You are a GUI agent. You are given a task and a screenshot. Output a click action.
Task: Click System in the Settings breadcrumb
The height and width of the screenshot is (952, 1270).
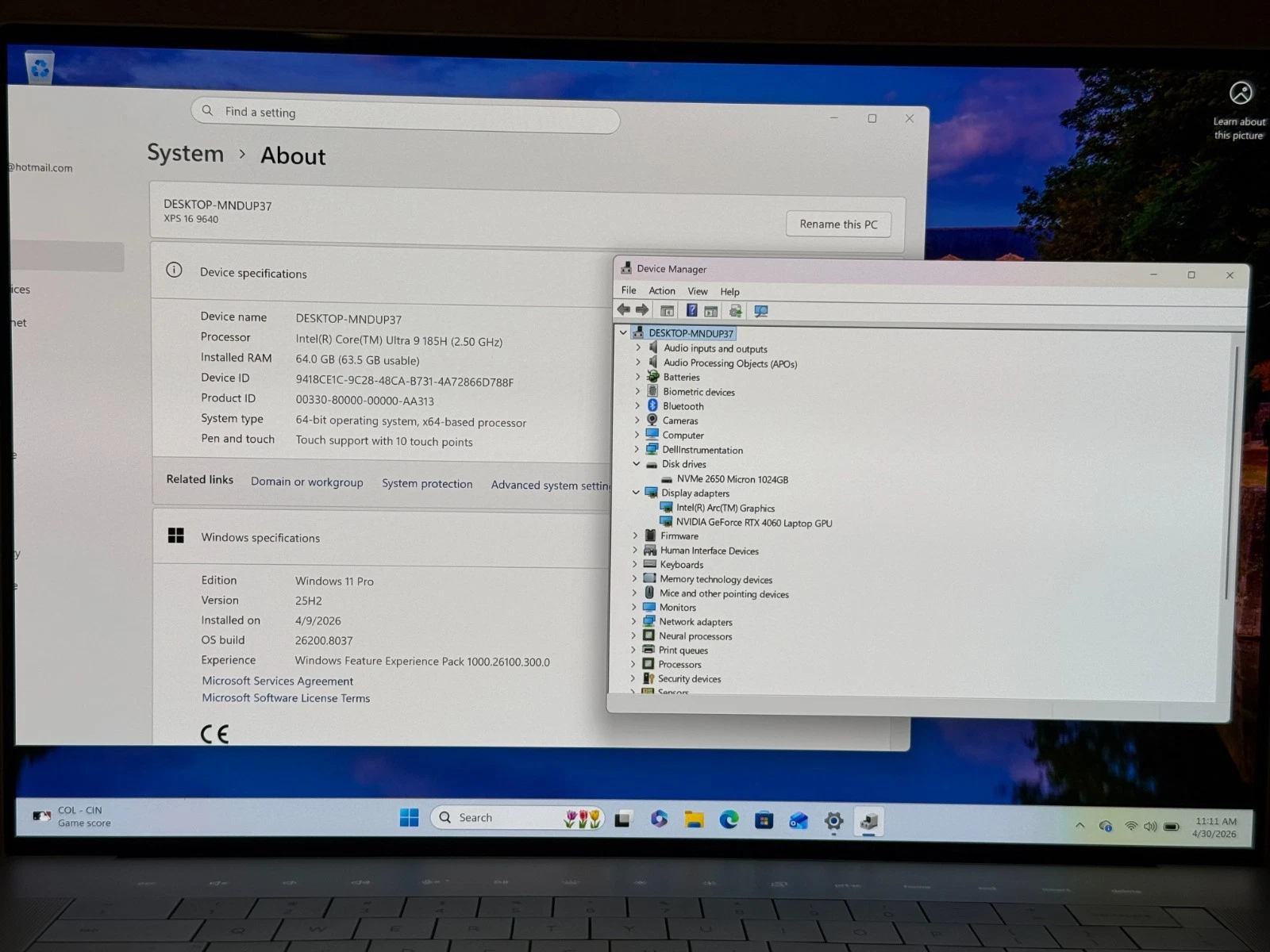[185, 152]
